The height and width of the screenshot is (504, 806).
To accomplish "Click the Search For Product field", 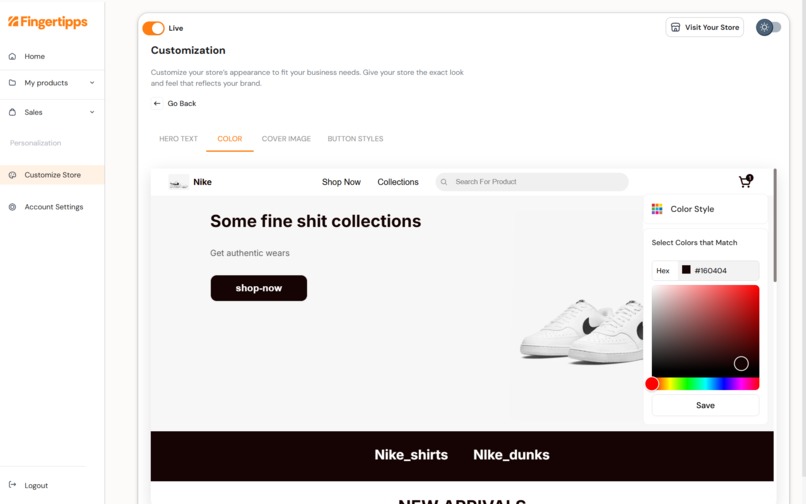I will [x=532, y=182].
